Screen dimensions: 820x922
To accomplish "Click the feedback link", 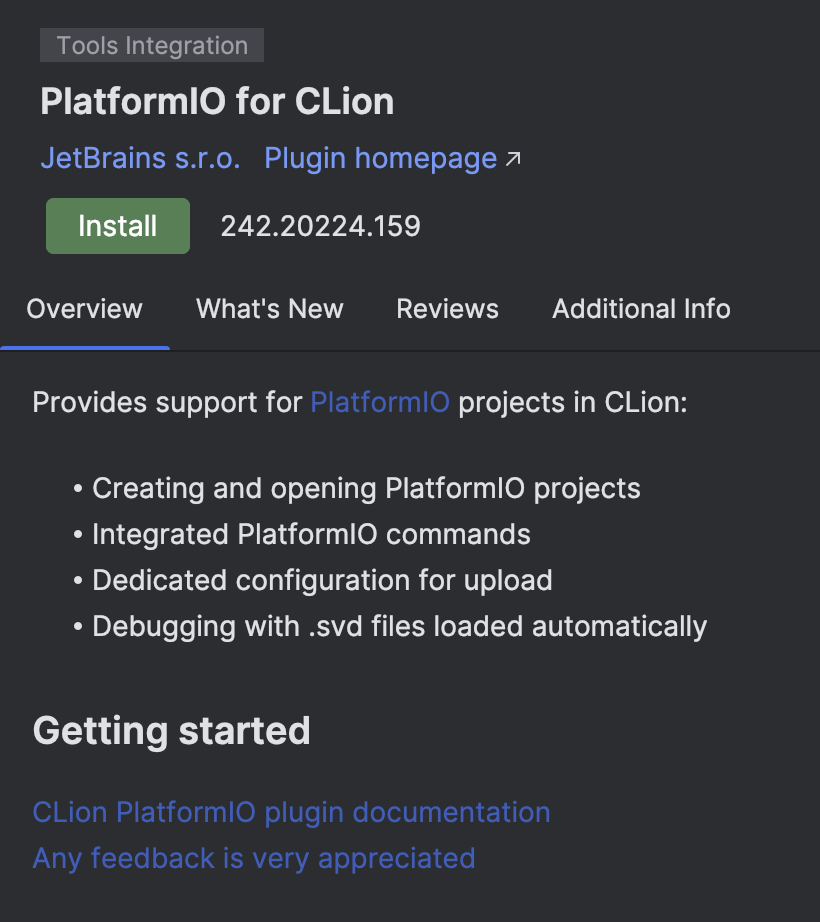I will pos(253,858).
